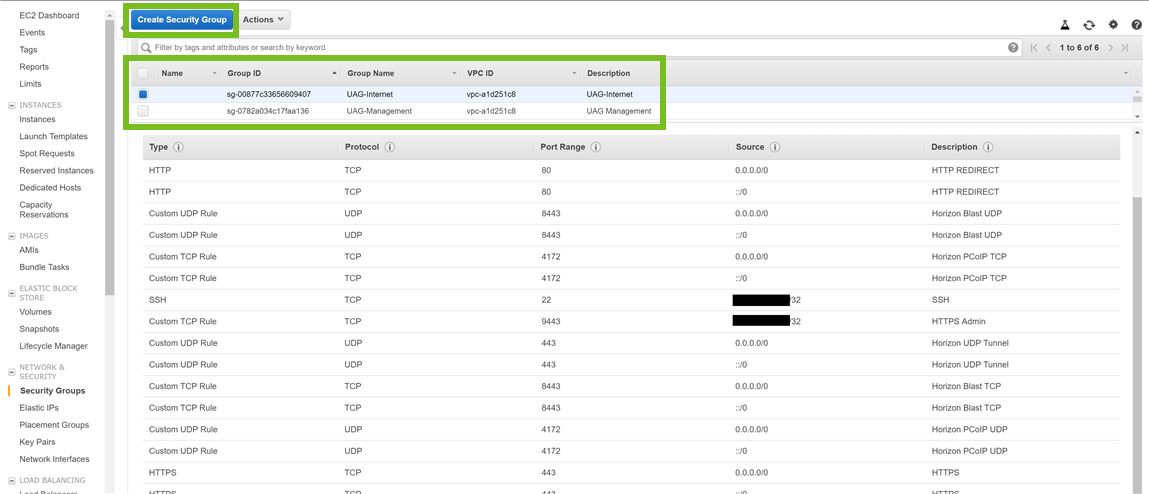This screenshot has height=494, width=1149.
Task: Click the info icon beside the rules Description header
Action: 988,147
